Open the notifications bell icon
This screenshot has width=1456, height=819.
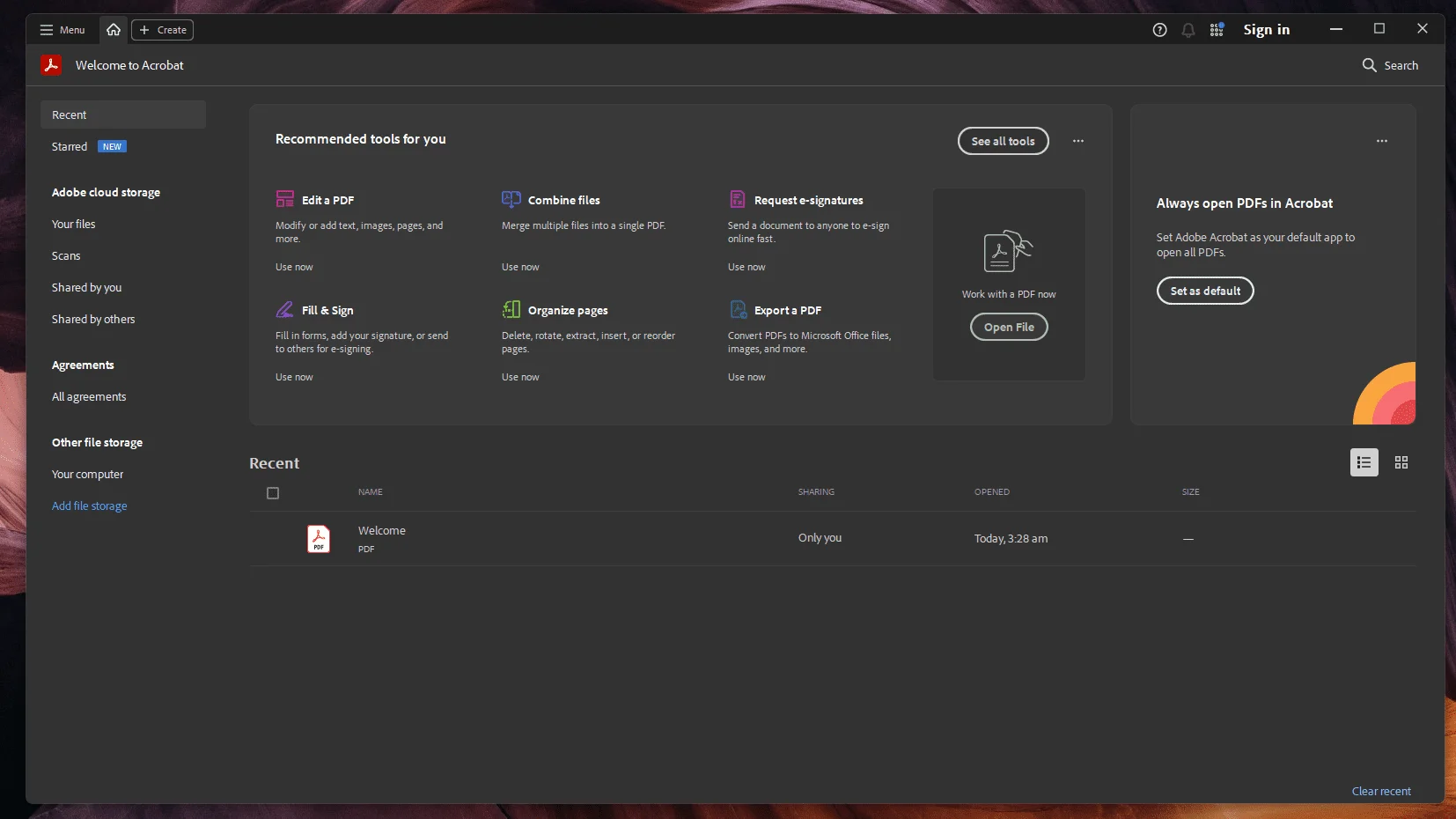point(1188,30)
